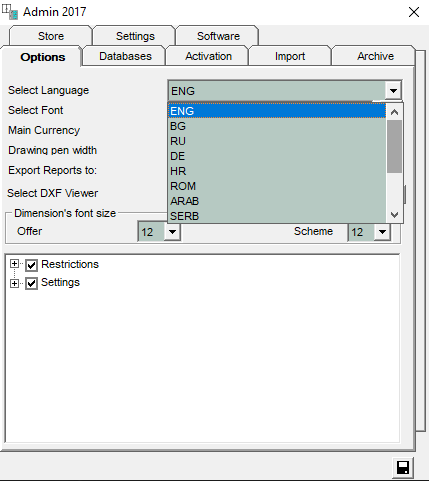Expand the Restrictions tree node
429x481 pixels.
tap(14, 264)
